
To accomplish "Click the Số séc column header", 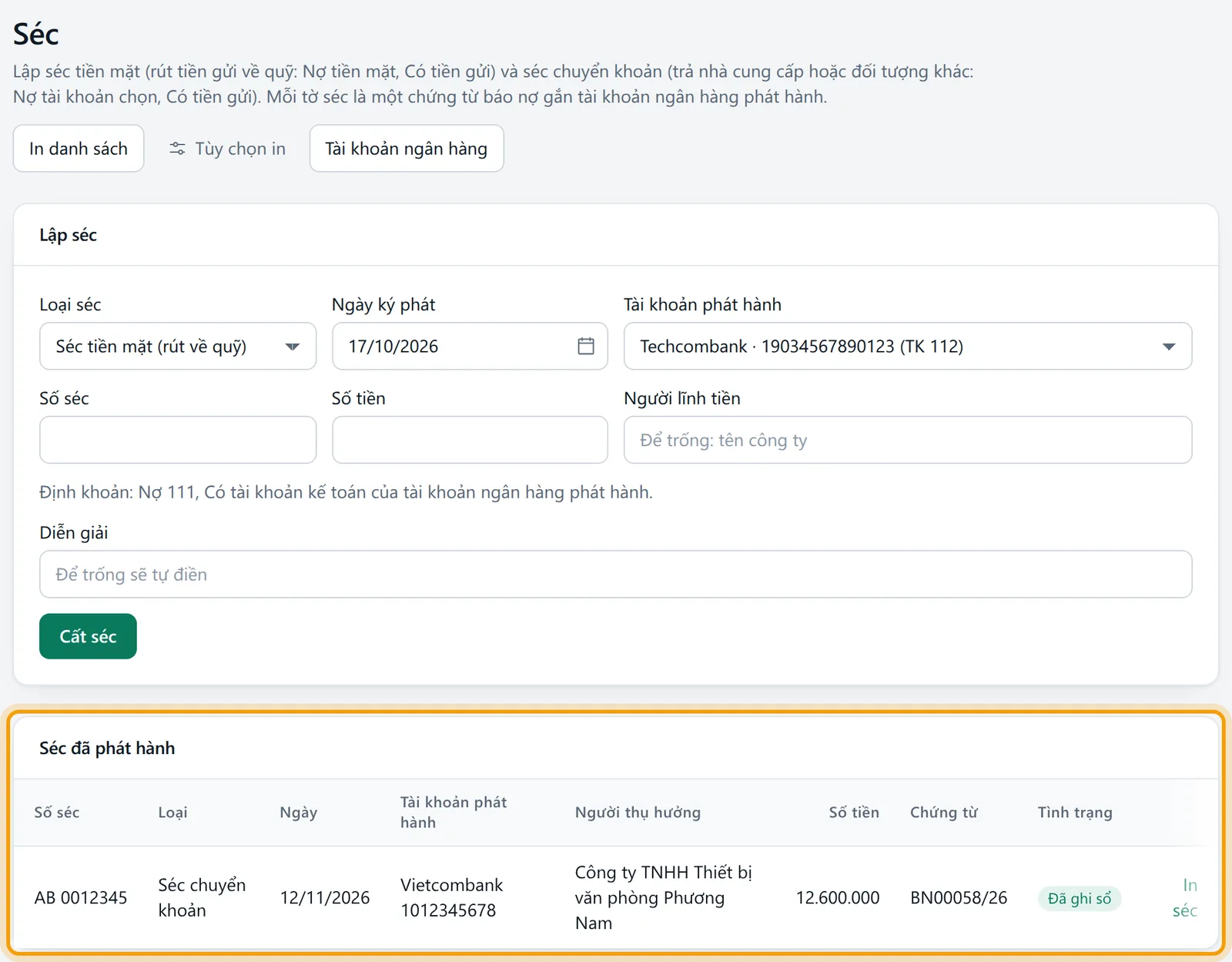I will click(57, 812).
